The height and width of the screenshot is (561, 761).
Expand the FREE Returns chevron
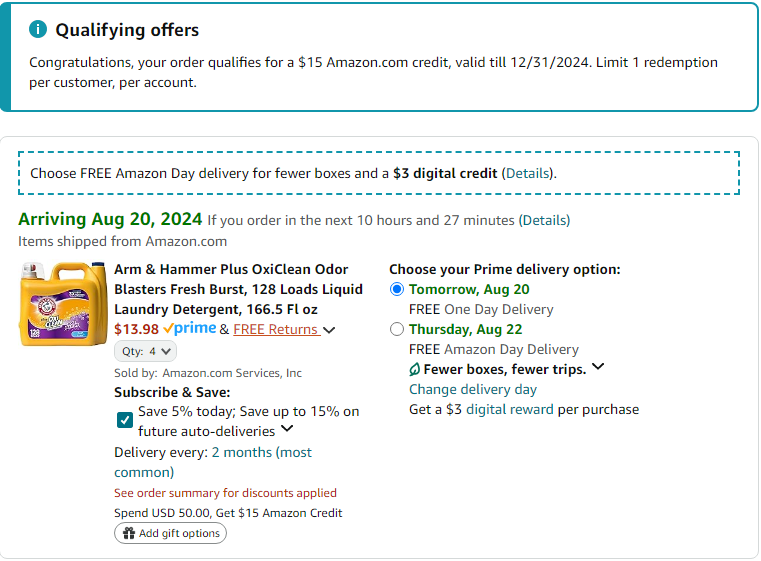(330, 330)
